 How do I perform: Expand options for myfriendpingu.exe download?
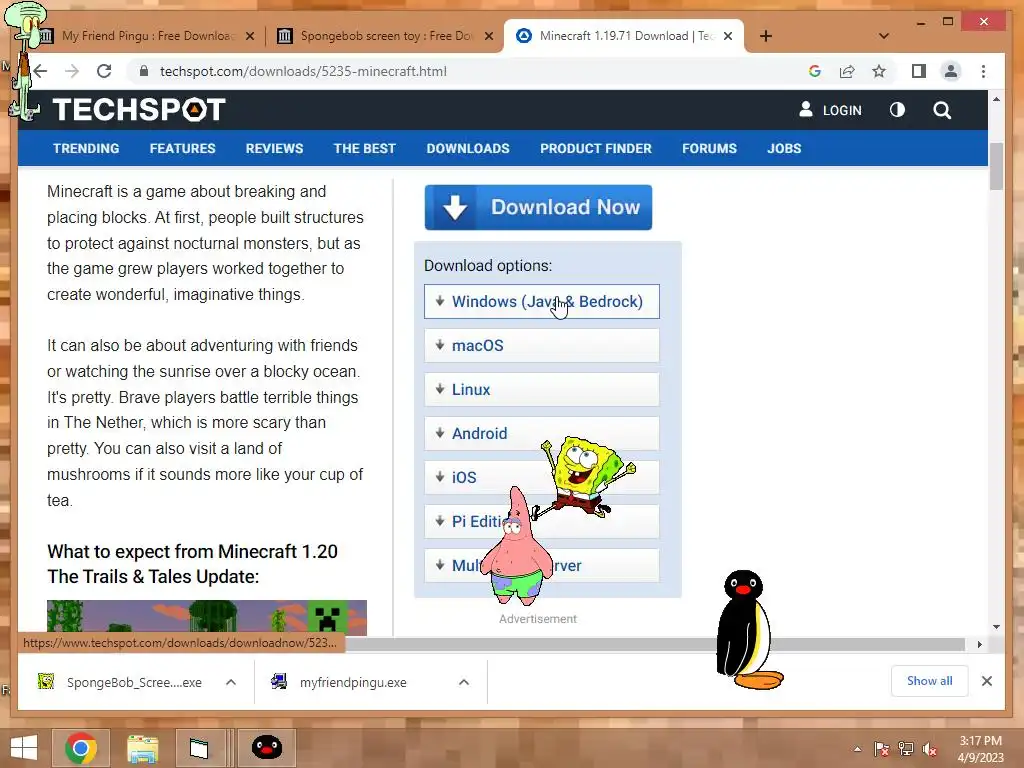click(x=464, y=682)
